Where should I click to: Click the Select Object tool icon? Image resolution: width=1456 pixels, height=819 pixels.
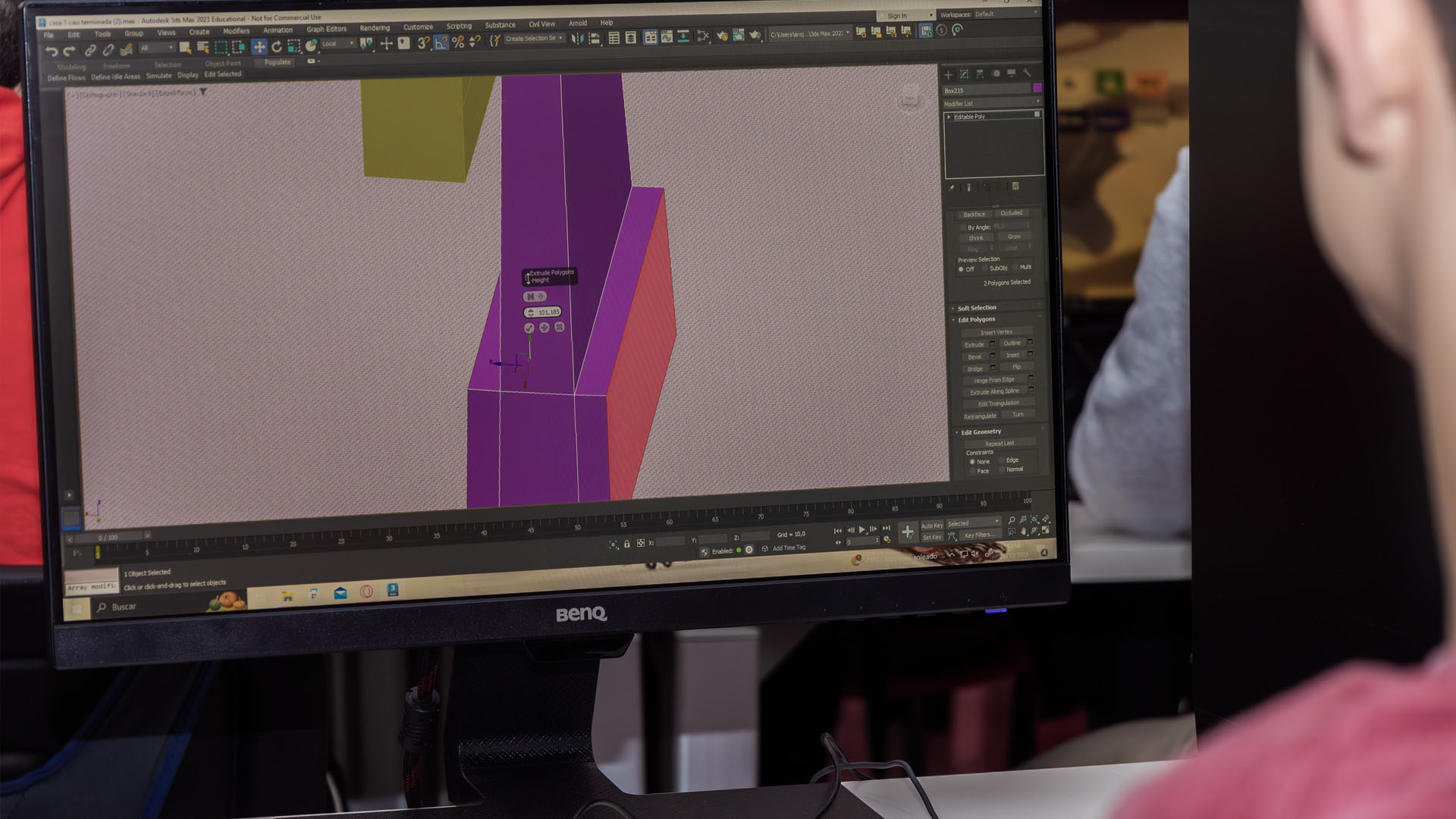point(185,48)
